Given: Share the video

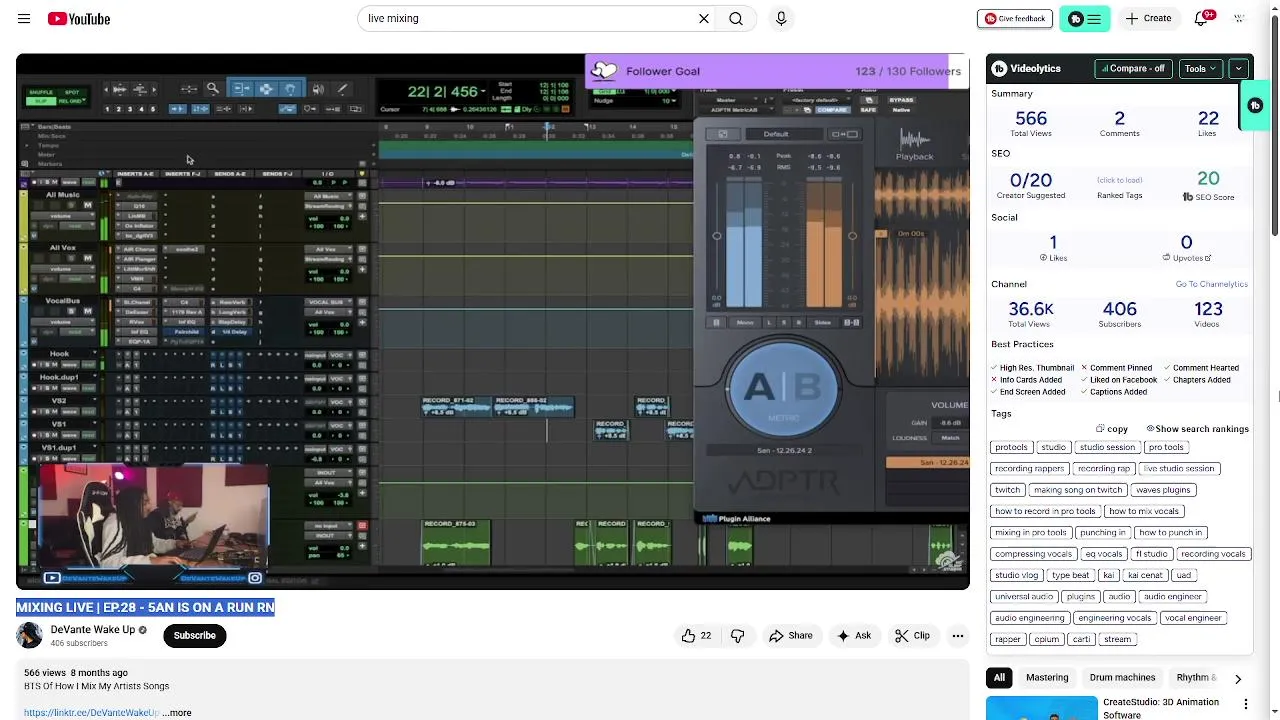Looking at the screenshot, I should click(x=790, y=635).
